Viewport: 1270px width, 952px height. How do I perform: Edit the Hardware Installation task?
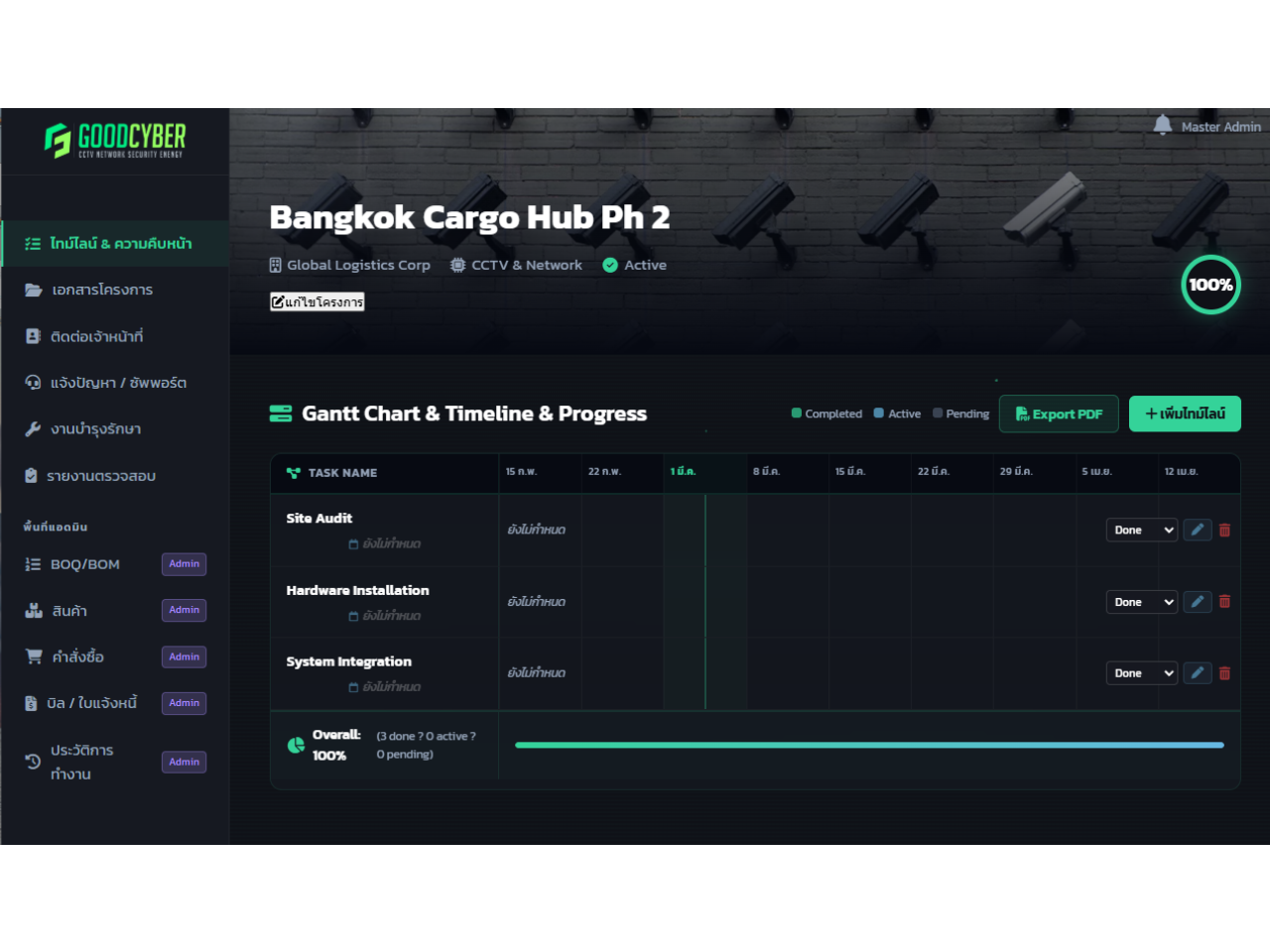(1197, 602)
